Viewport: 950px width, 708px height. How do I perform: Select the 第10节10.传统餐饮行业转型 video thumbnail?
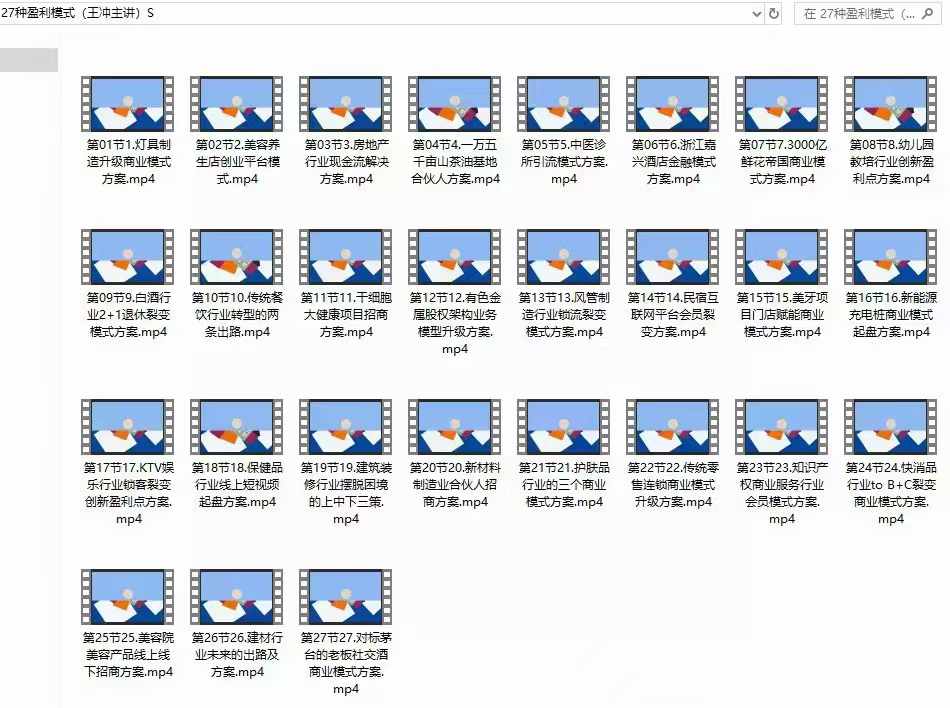[236, 257]
